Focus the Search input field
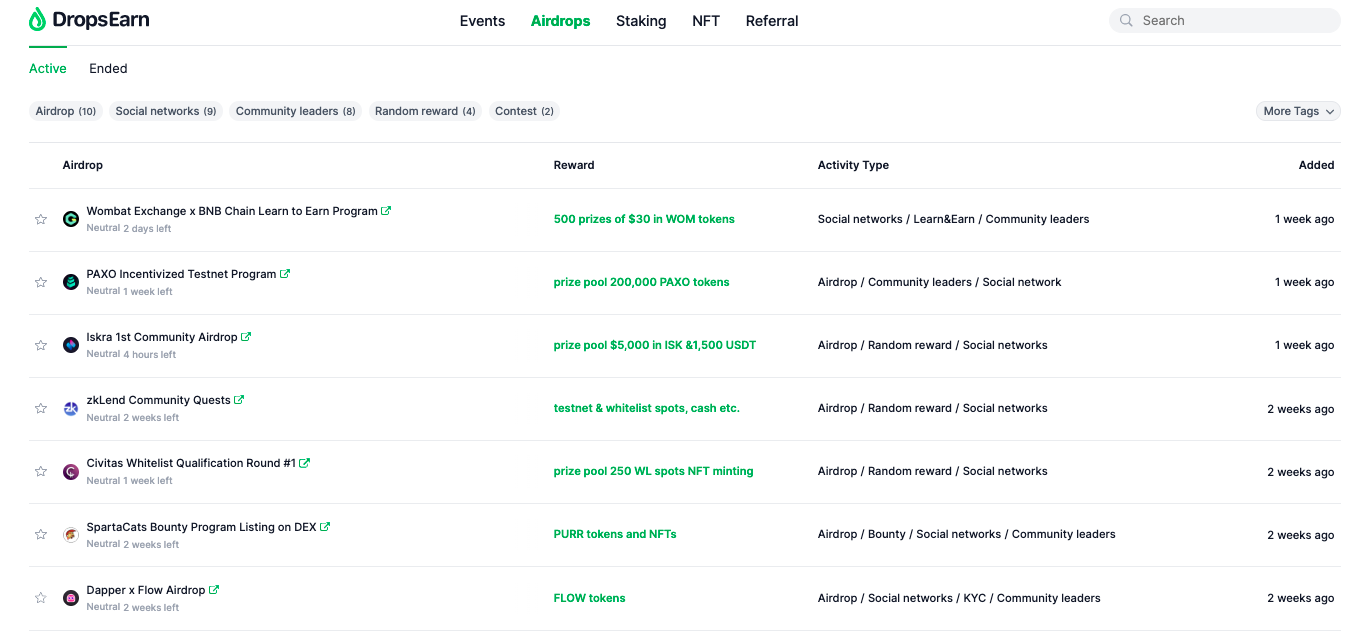1362x631 pixels. [1225, 20]
